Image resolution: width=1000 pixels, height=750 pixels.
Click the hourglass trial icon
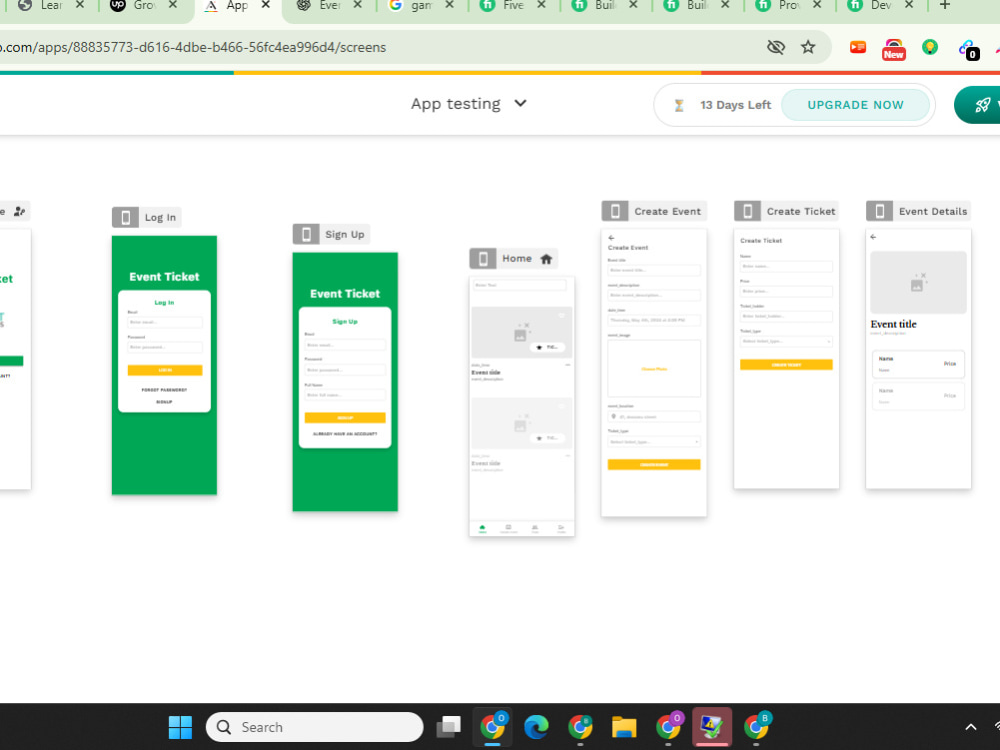point(679,105)
